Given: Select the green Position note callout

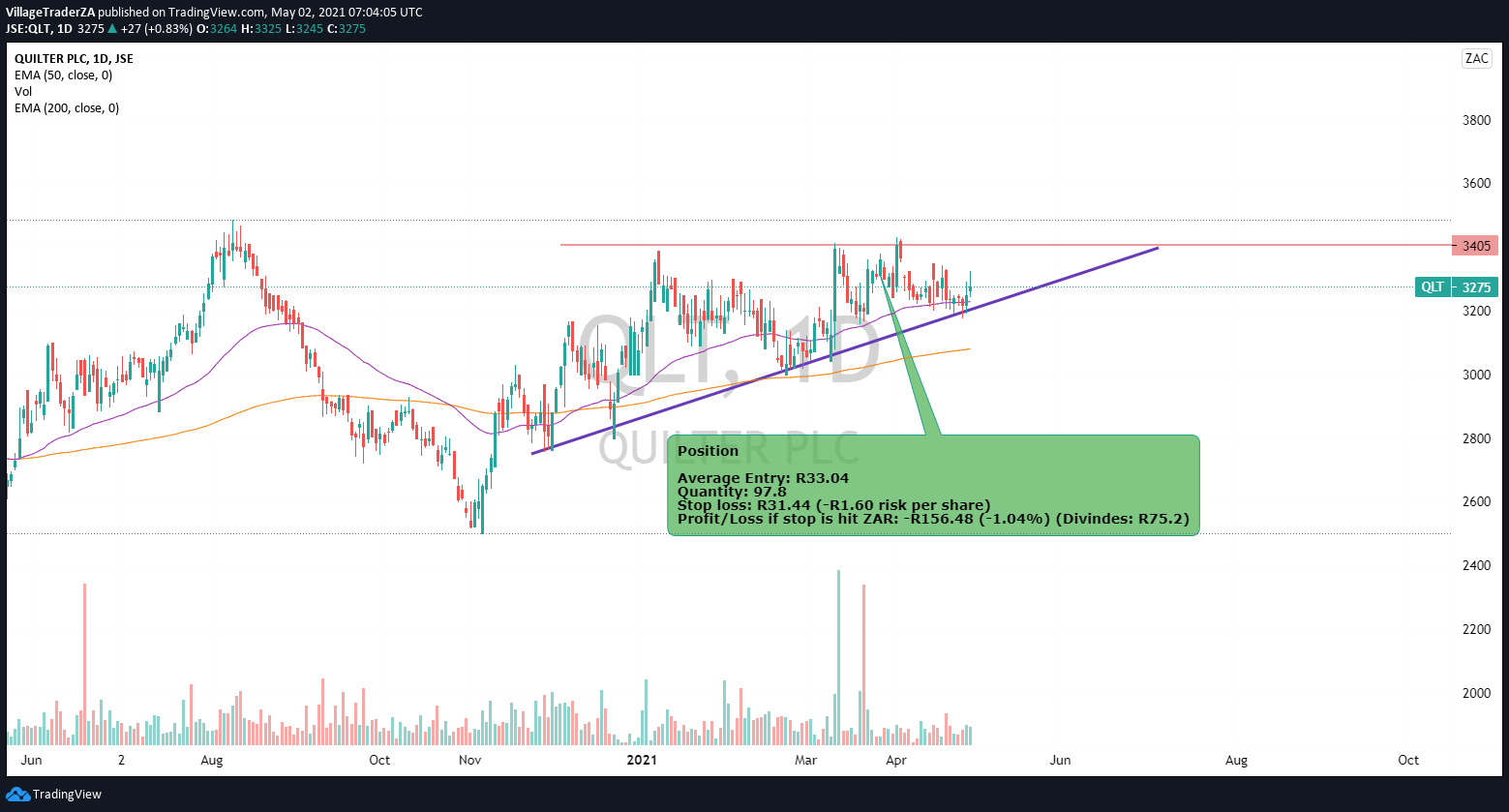Looking at the screenshot, I should [x=933, y=486].
